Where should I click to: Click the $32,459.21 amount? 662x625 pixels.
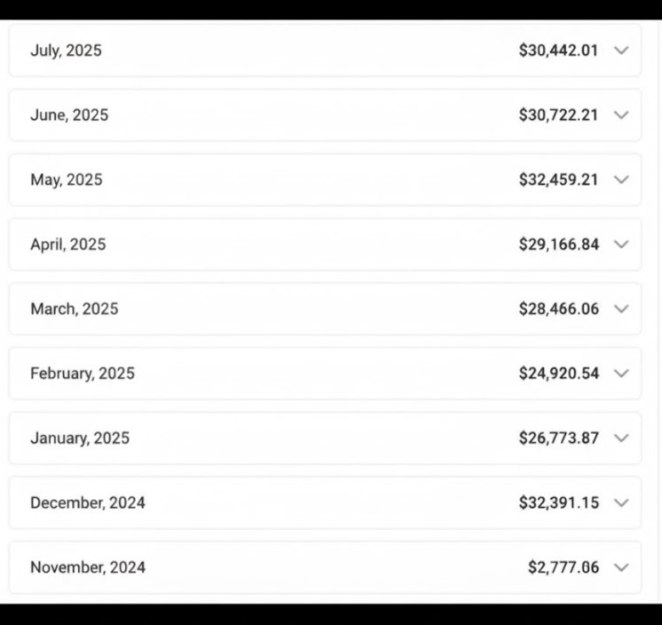[x=558, y=180]
